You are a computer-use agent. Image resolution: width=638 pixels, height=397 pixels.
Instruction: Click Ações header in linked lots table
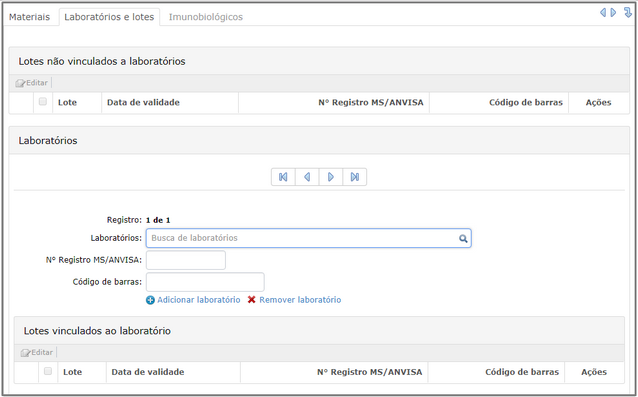point(594,372)
